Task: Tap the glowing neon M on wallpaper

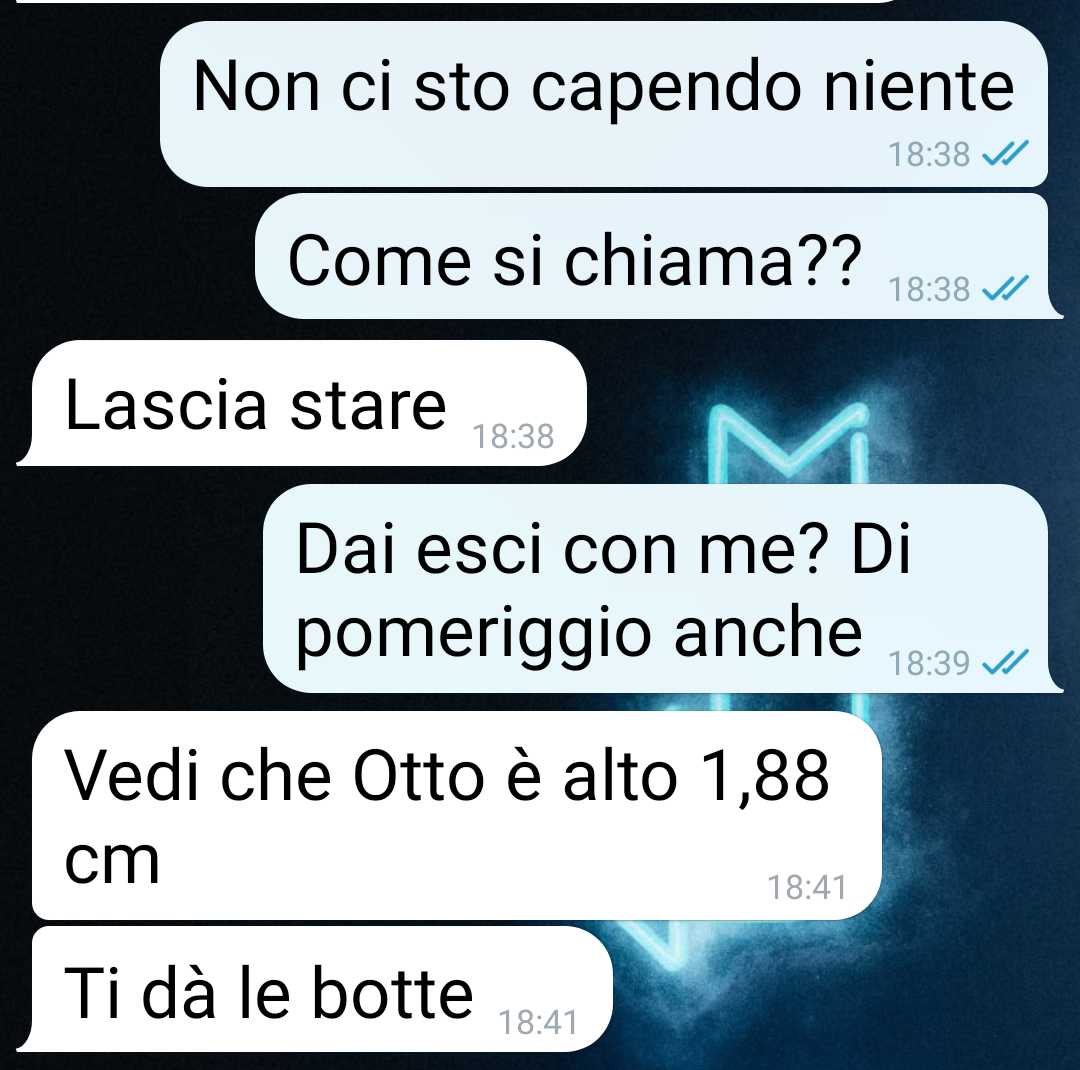Action: pyautogui.click(x=789, y=443)
